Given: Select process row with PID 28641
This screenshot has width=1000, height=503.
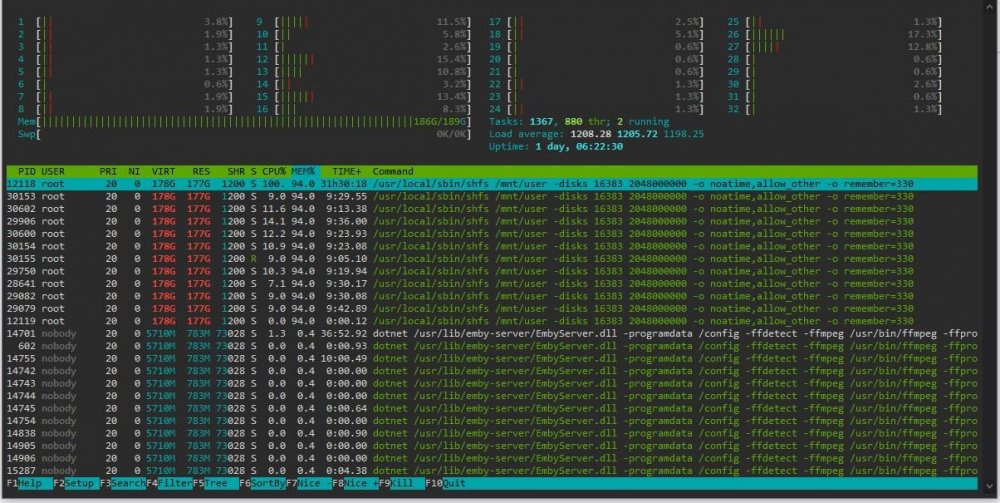Looking at the screenshot, I should [x=491, y=284].
